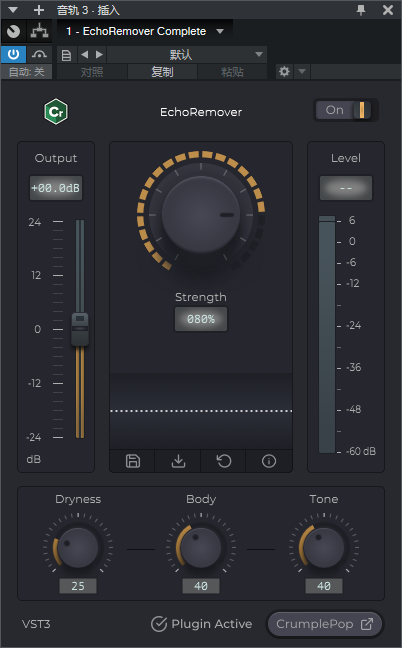The image size is (402, 648).
Task: Toggle the plugin power bypass button
Action: coord(13,55)
